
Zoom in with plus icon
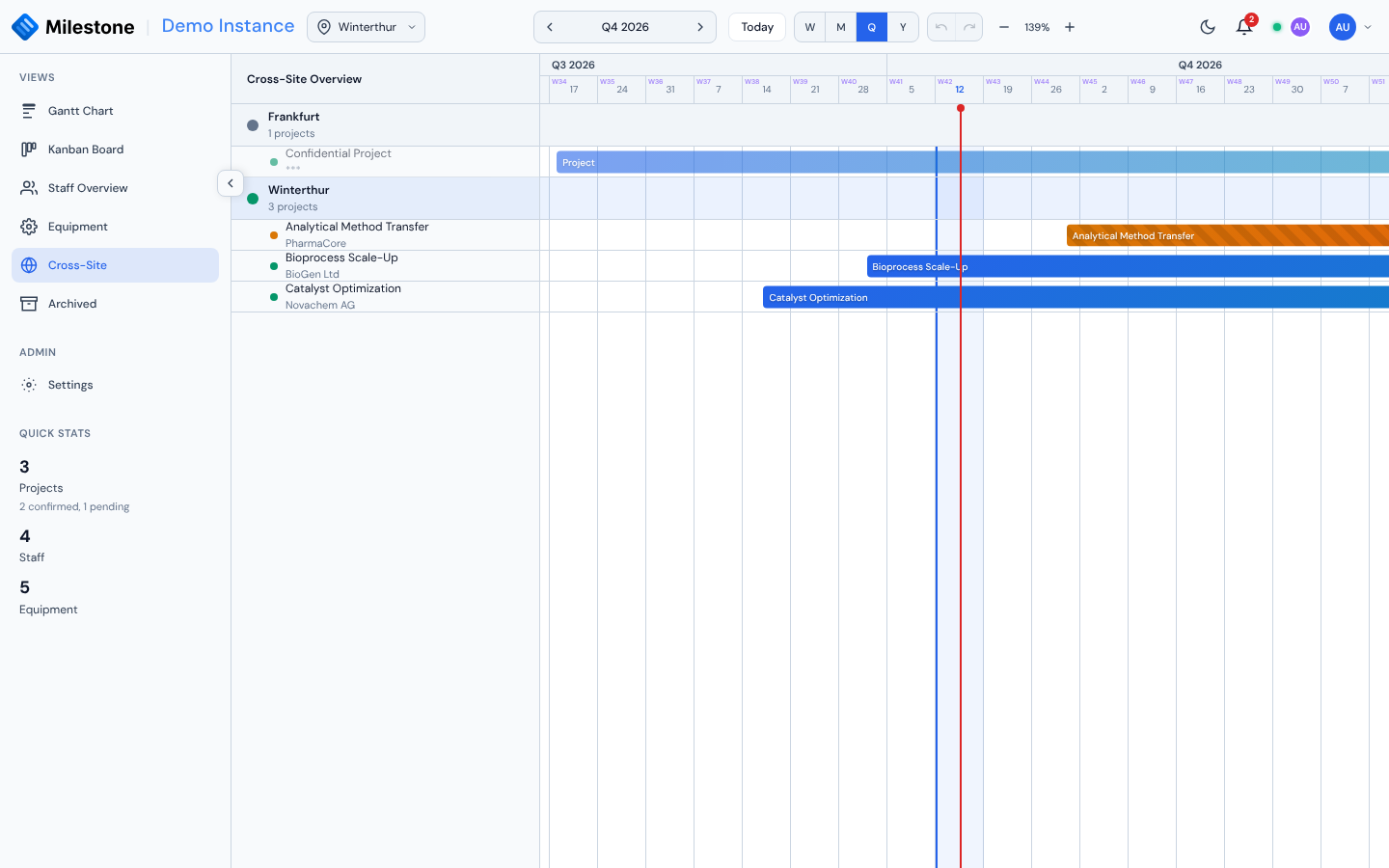coord(1070,27)
